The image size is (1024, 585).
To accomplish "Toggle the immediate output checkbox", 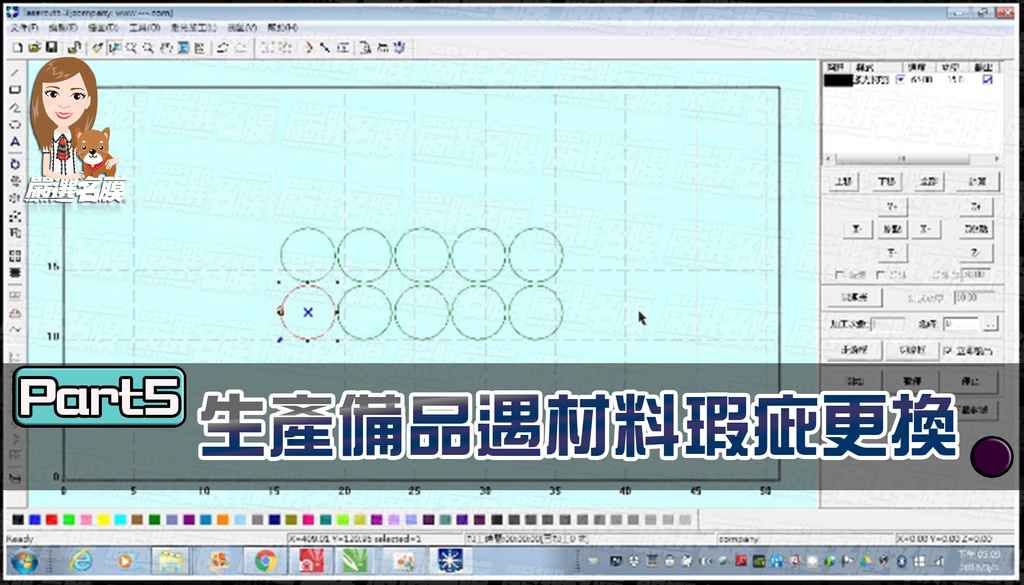I will point(948,351).
